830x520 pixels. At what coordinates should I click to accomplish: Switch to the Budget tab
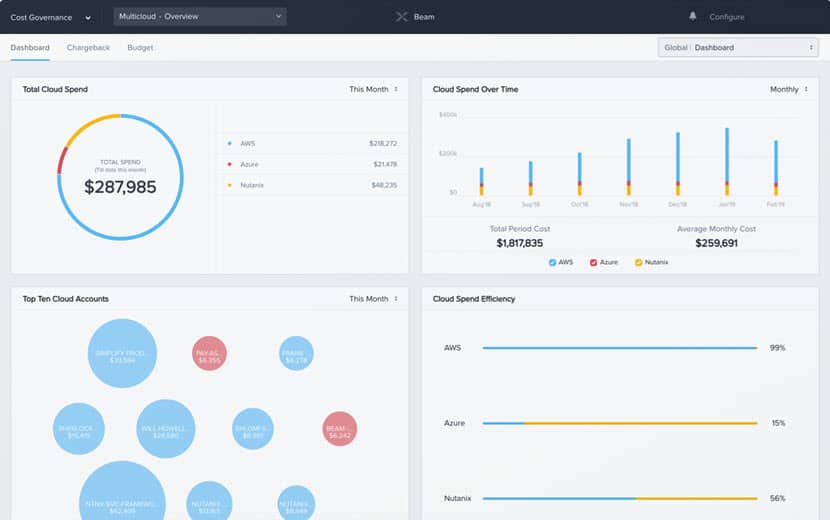pos(140,48)
